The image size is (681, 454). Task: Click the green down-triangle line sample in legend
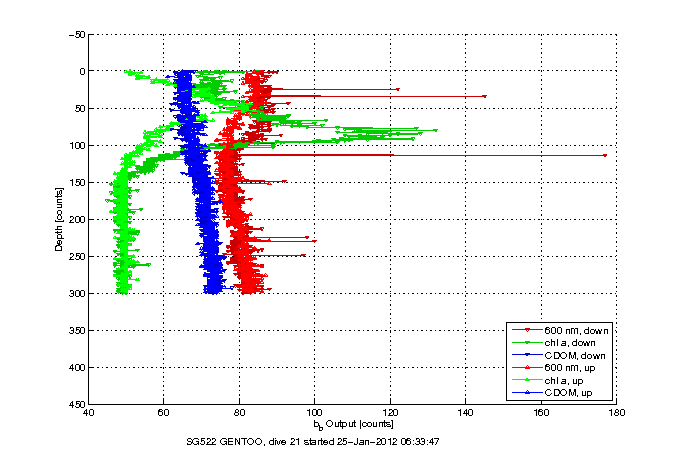(527, 343)
